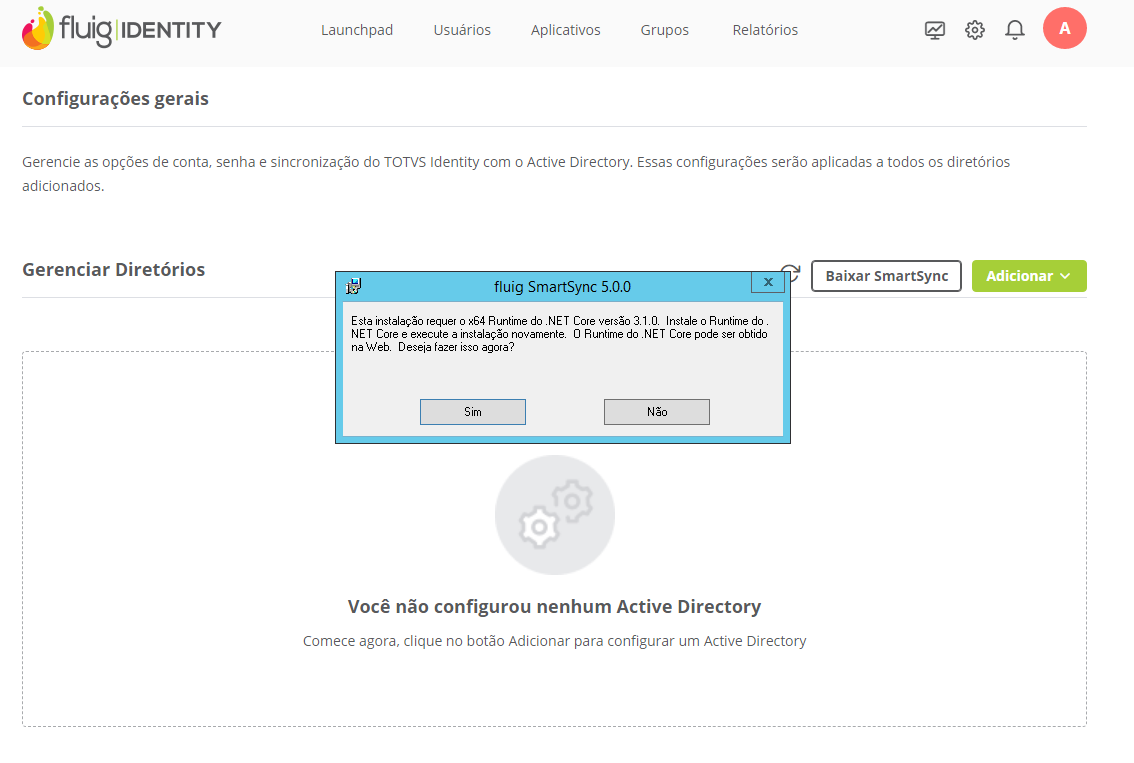1134x763 pixels.
Task: Open the monitor dashboard icon
Action: [934, 30]
